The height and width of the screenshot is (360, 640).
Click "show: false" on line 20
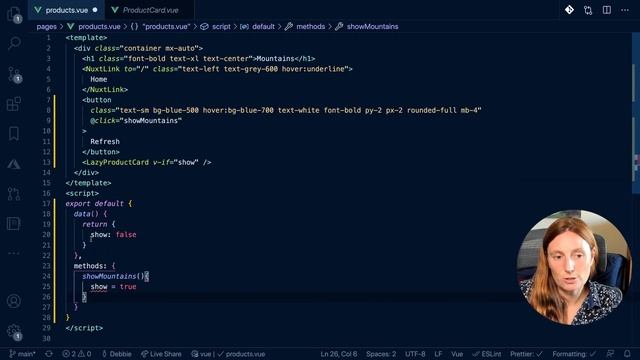click(113, 235)
